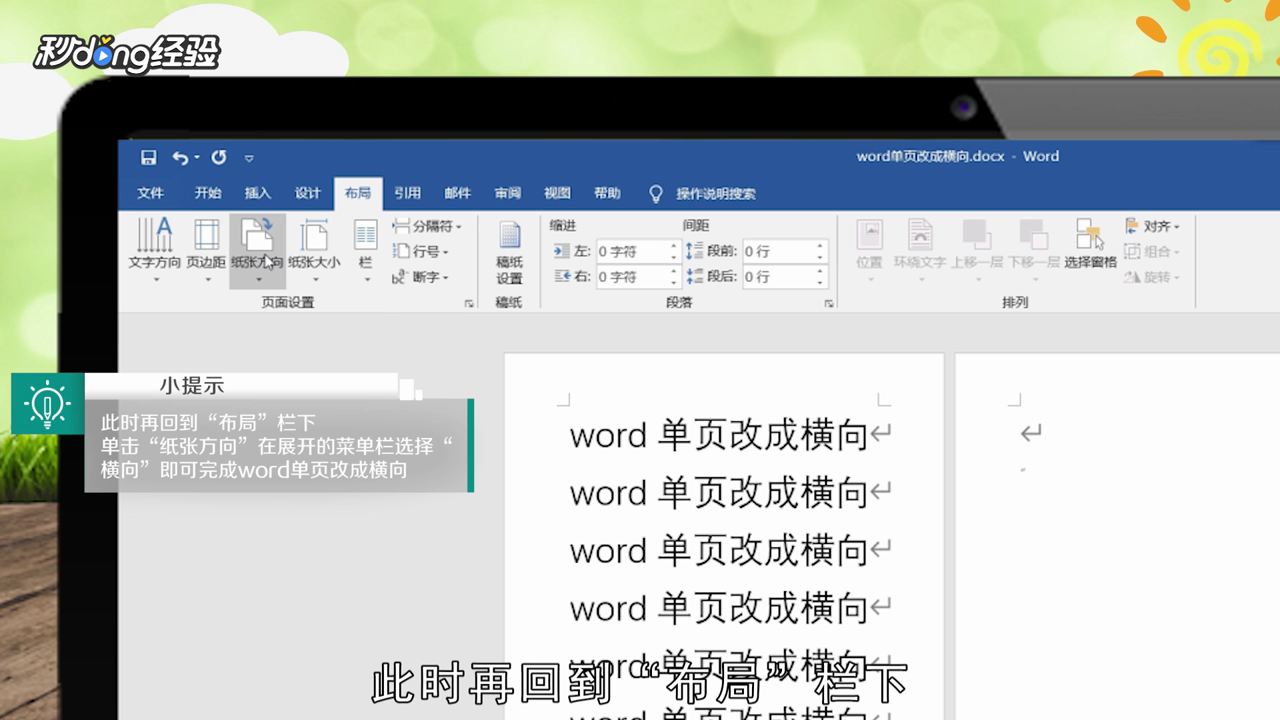Open the 对齐 align dropdown
The height and width of the screenshot is (720, 1280).
pyautogui.click(x=1153, y=227)
